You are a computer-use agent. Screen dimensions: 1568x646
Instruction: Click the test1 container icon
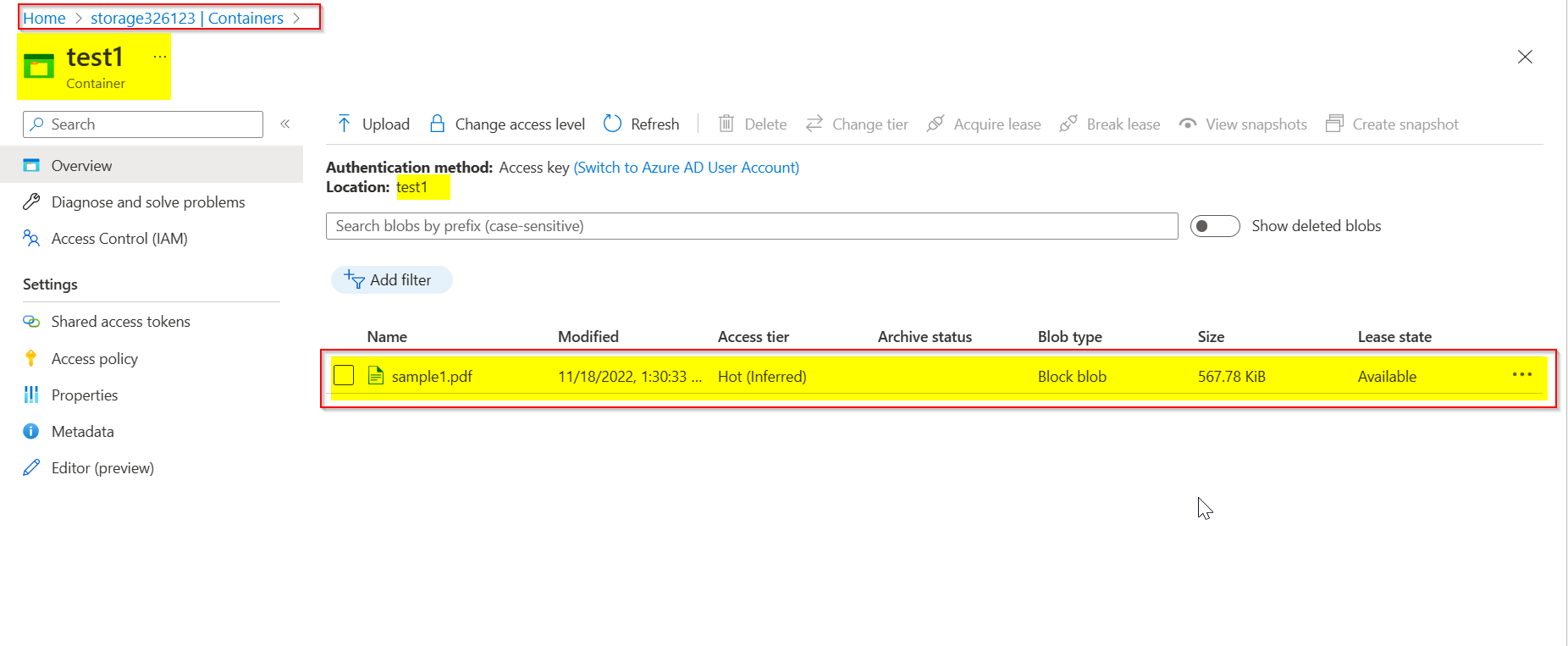39,66
